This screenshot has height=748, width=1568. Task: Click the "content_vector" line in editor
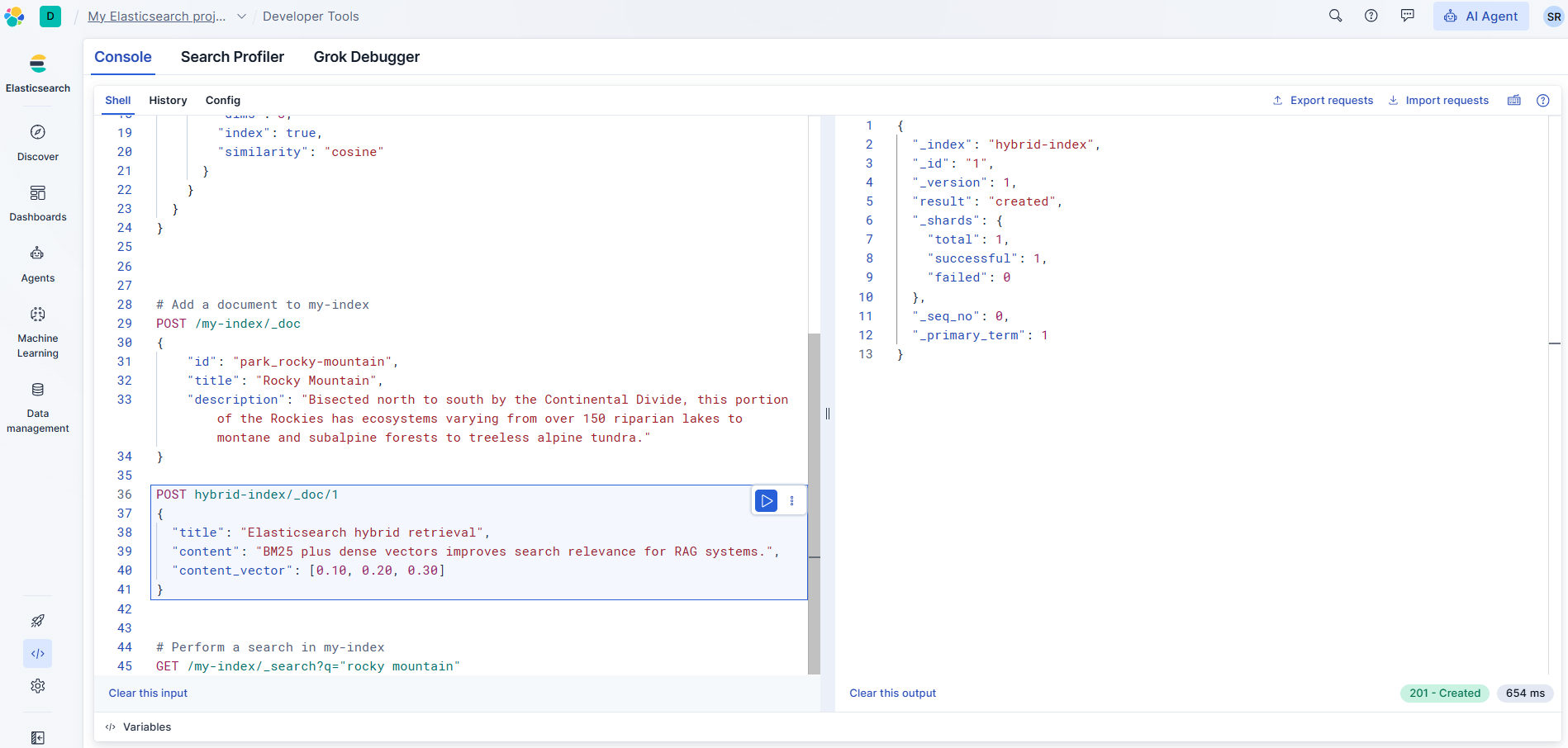pos(308,570)
